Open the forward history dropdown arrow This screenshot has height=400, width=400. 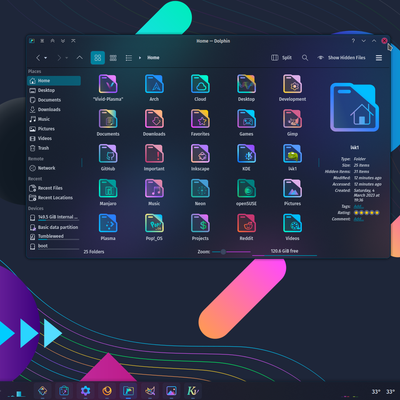click(67, 58)
